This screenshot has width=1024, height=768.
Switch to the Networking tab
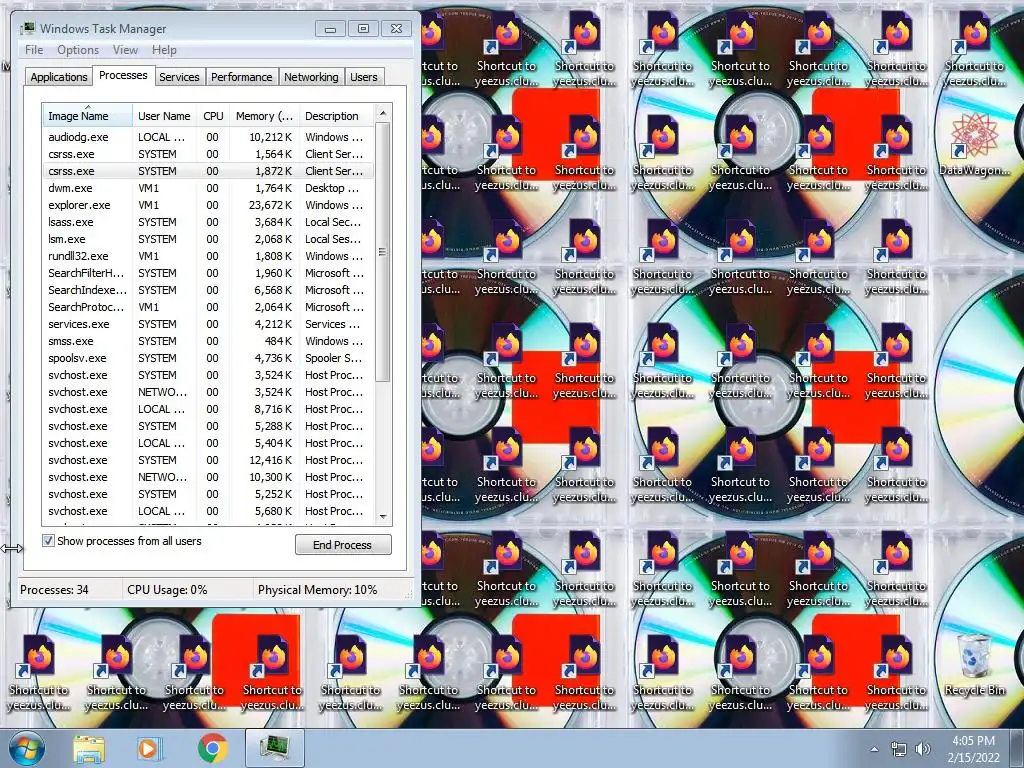pyautogui.click(x=311, y=77)
